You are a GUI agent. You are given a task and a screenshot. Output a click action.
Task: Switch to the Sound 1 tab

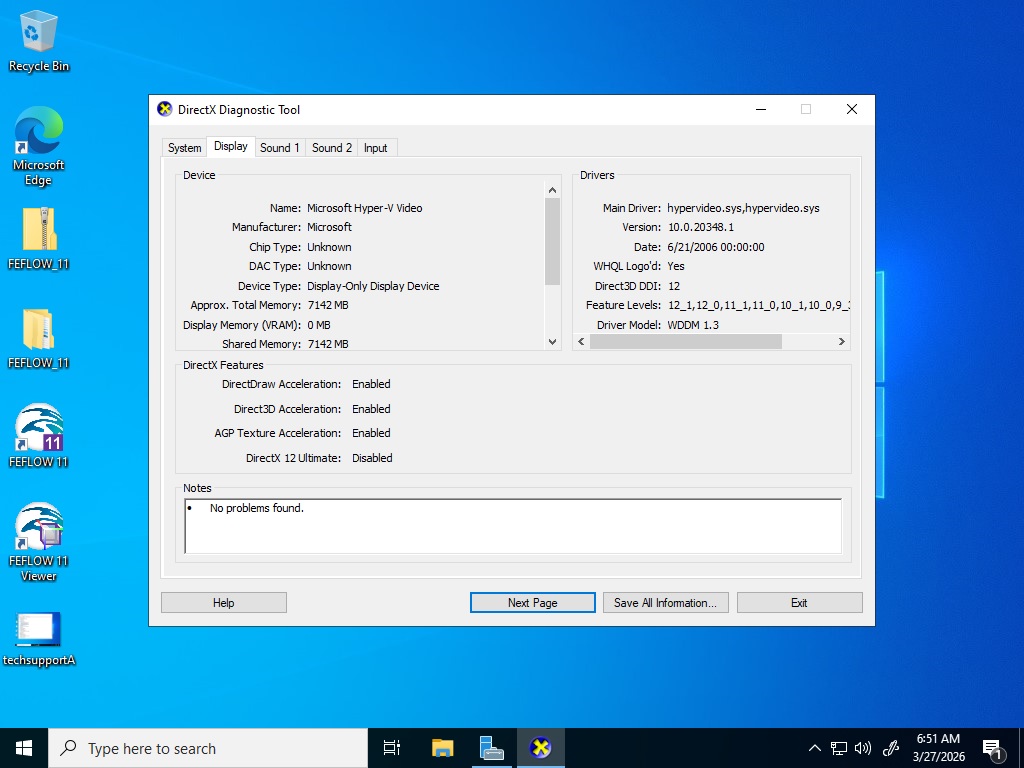click(x=279, y=148)
